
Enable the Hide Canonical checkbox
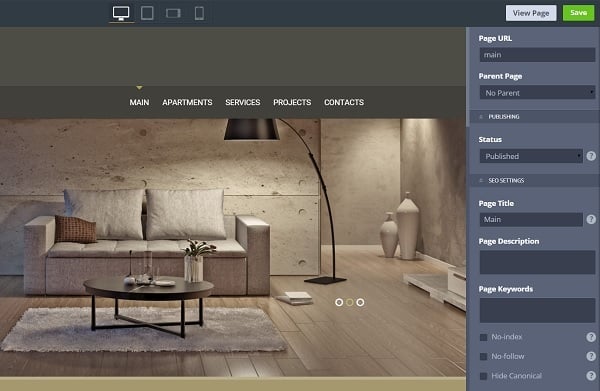[484, 376]
